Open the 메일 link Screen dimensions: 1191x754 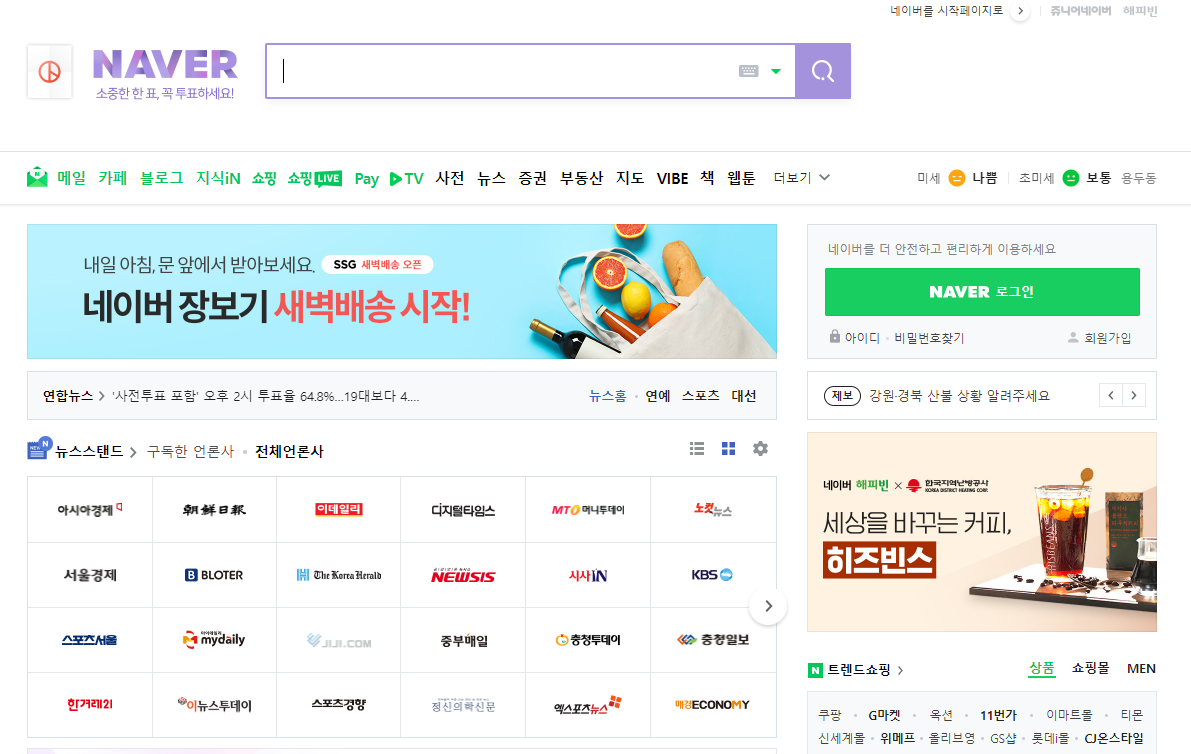click(x=71, y=178)
